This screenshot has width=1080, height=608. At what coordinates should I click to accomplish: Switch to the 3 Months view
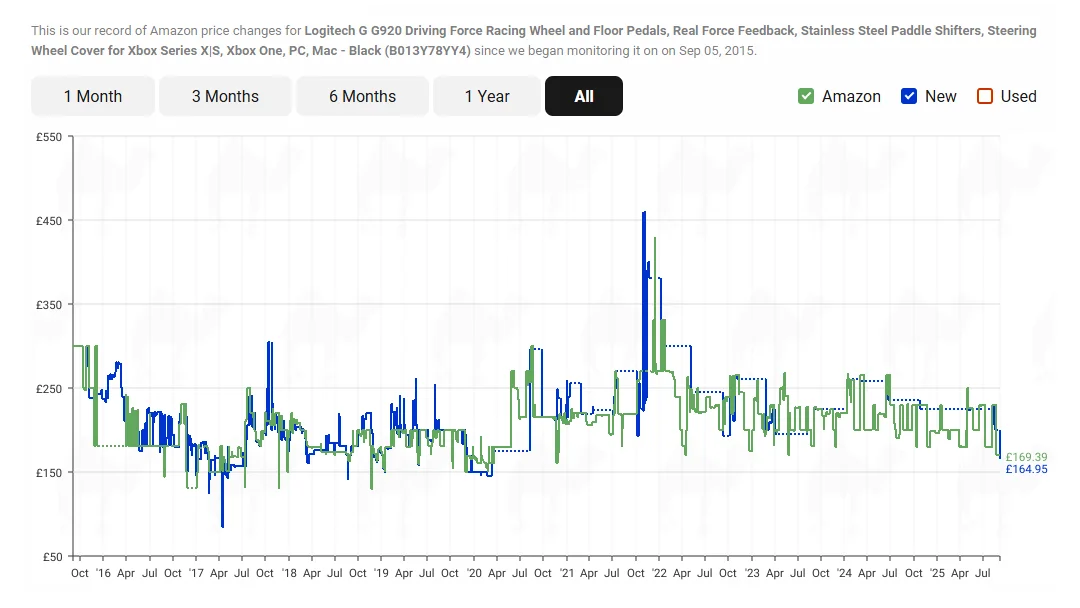tap(225, 96)
